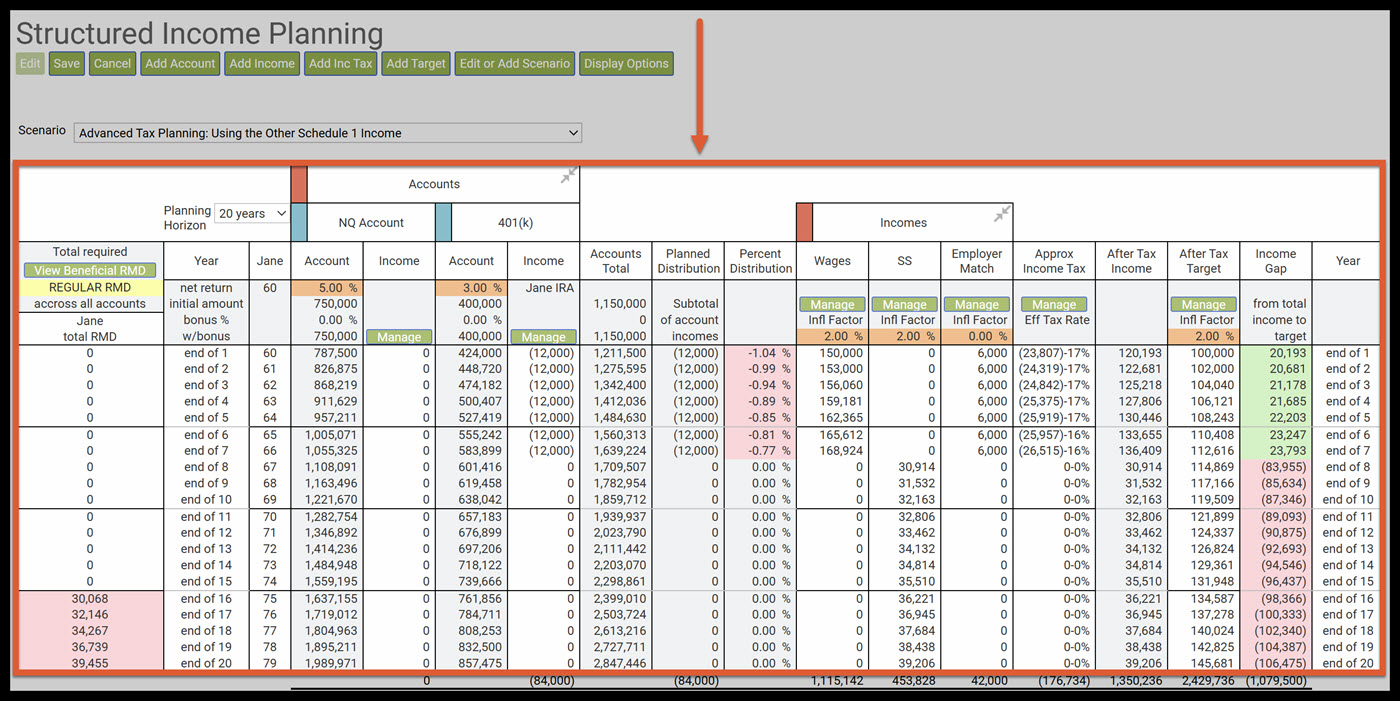Edit the SS 2.00 % inflation factor field
Screen dimensions: 1400x701
point(904,336)
